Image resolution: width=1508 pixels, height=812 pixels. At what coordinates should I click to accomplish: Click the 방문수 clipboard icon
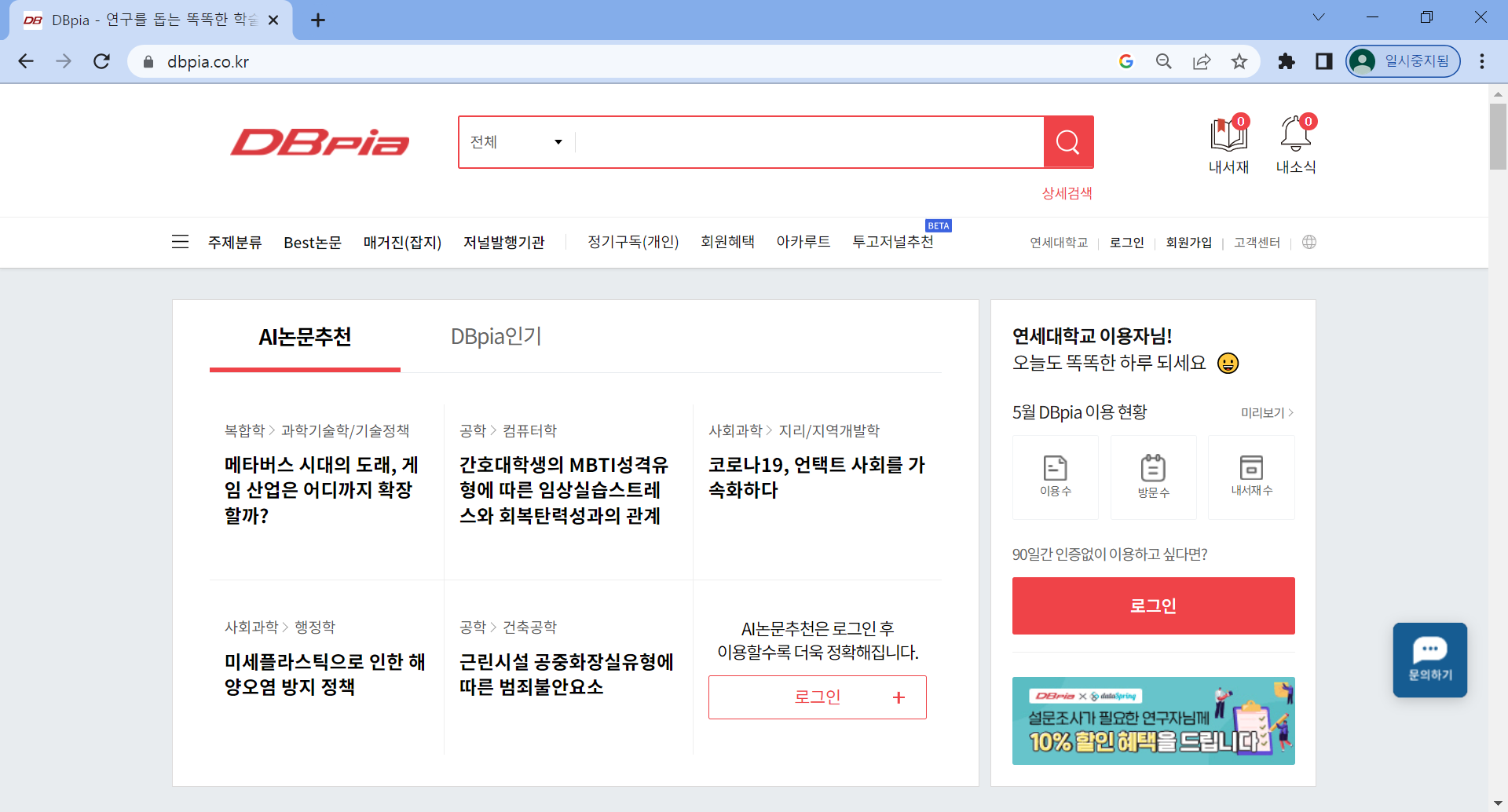point(1153,469)
